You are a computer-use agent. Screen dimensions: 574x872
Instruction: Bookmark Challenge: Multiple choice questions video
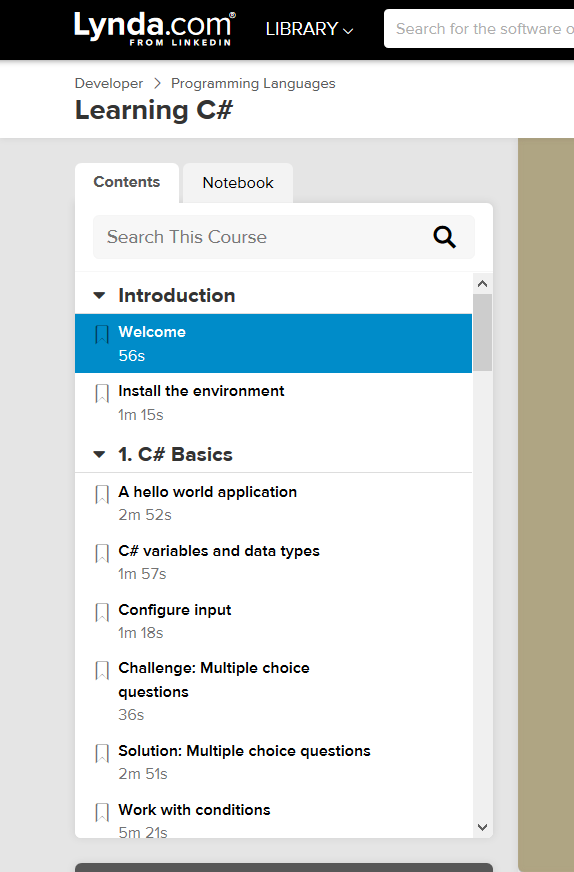click(x=102, y=670)
